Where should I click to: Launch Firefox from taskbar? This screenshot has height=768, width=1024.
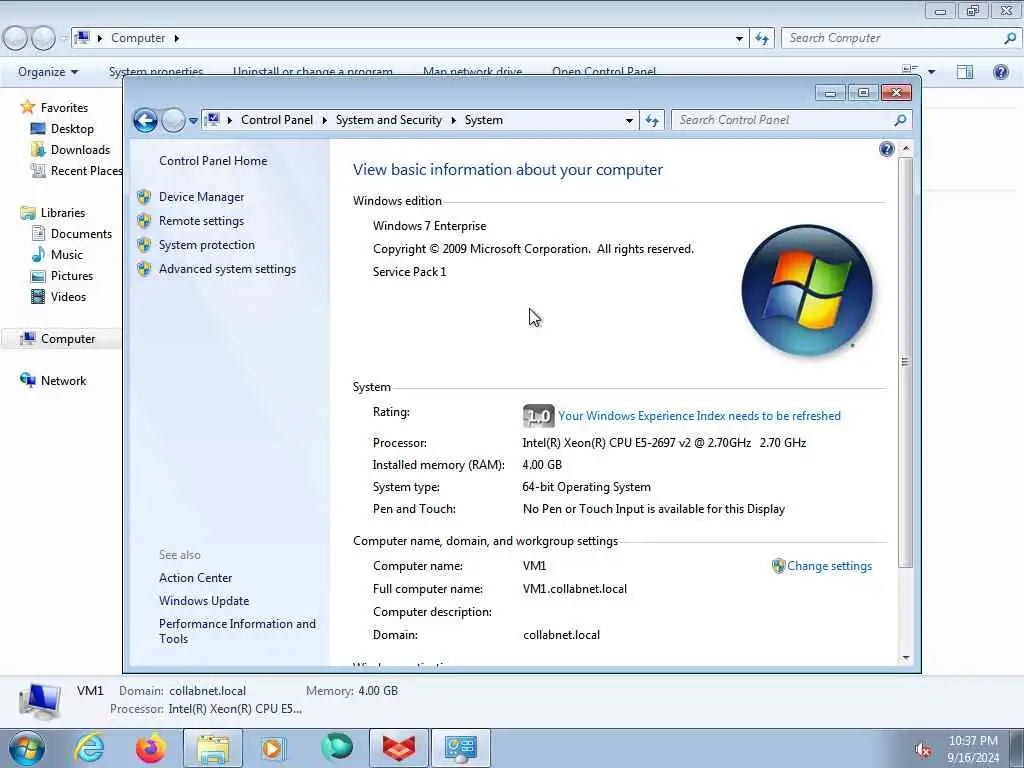tap(151, 748)
